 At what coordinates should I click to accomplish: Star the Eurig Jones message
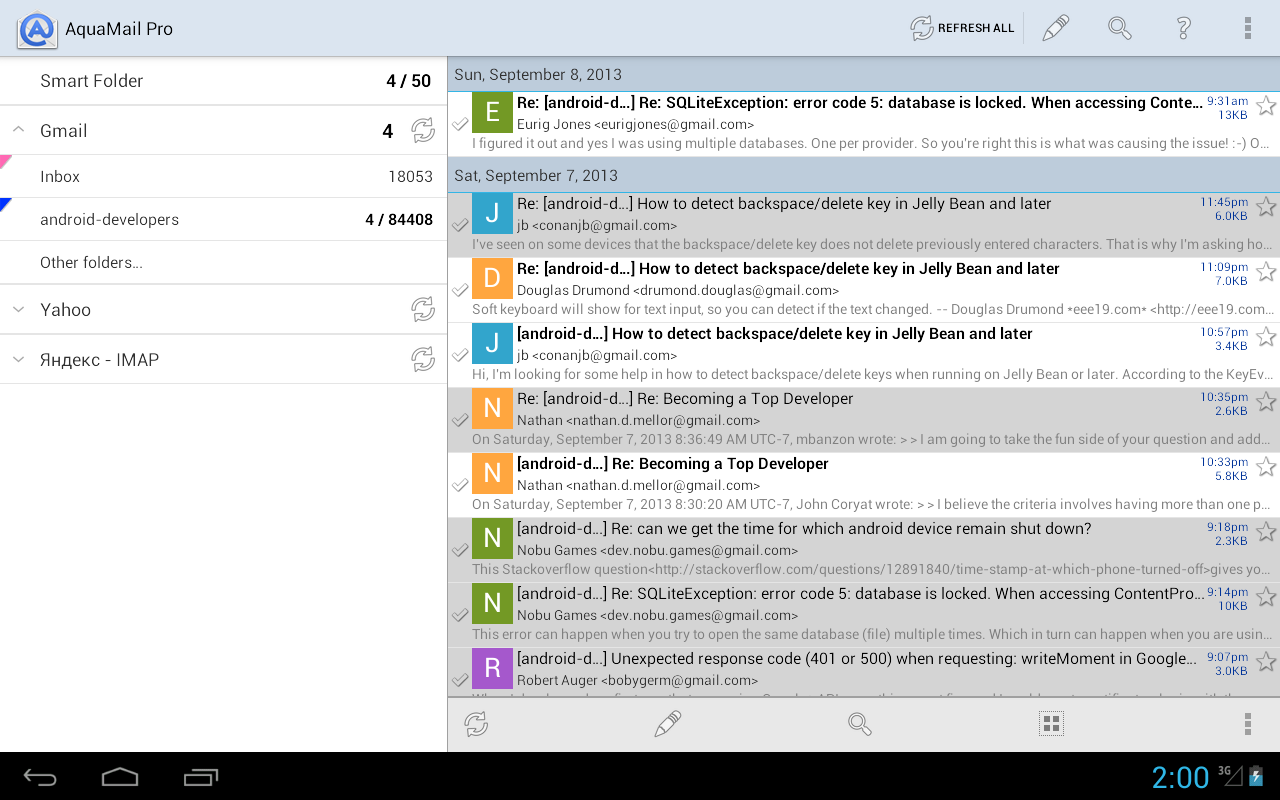tap(1266, 106)
